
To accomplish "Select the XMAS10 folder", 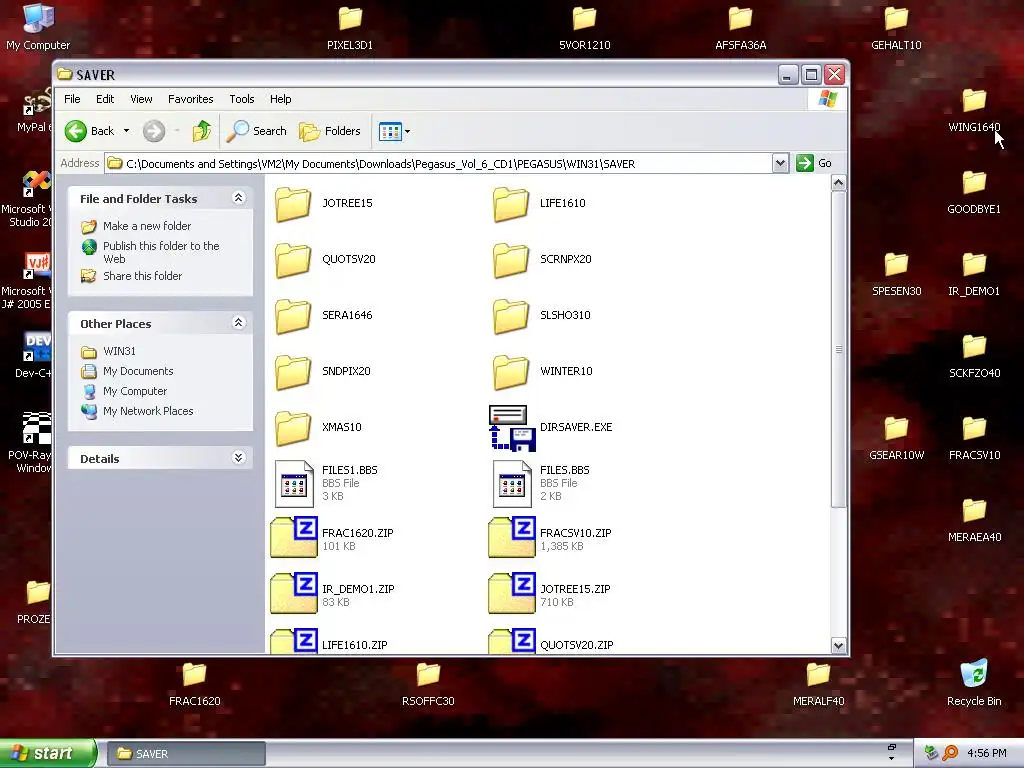I will click(318, 428).
